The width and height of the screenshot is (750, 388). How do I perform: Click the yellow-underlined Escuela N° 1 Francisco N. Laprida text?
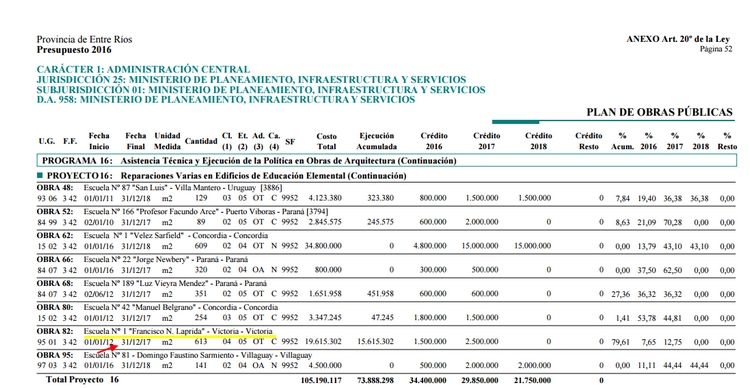click(x=178, y=331)
